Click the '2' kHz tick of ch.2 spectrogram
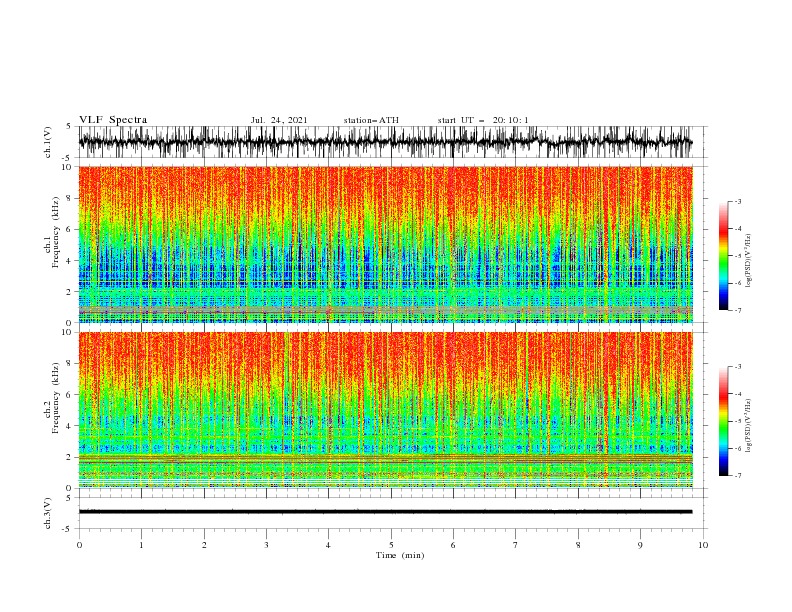Viewport: 792px width, 612px height. pyautogui.click(x=70, y=457)
